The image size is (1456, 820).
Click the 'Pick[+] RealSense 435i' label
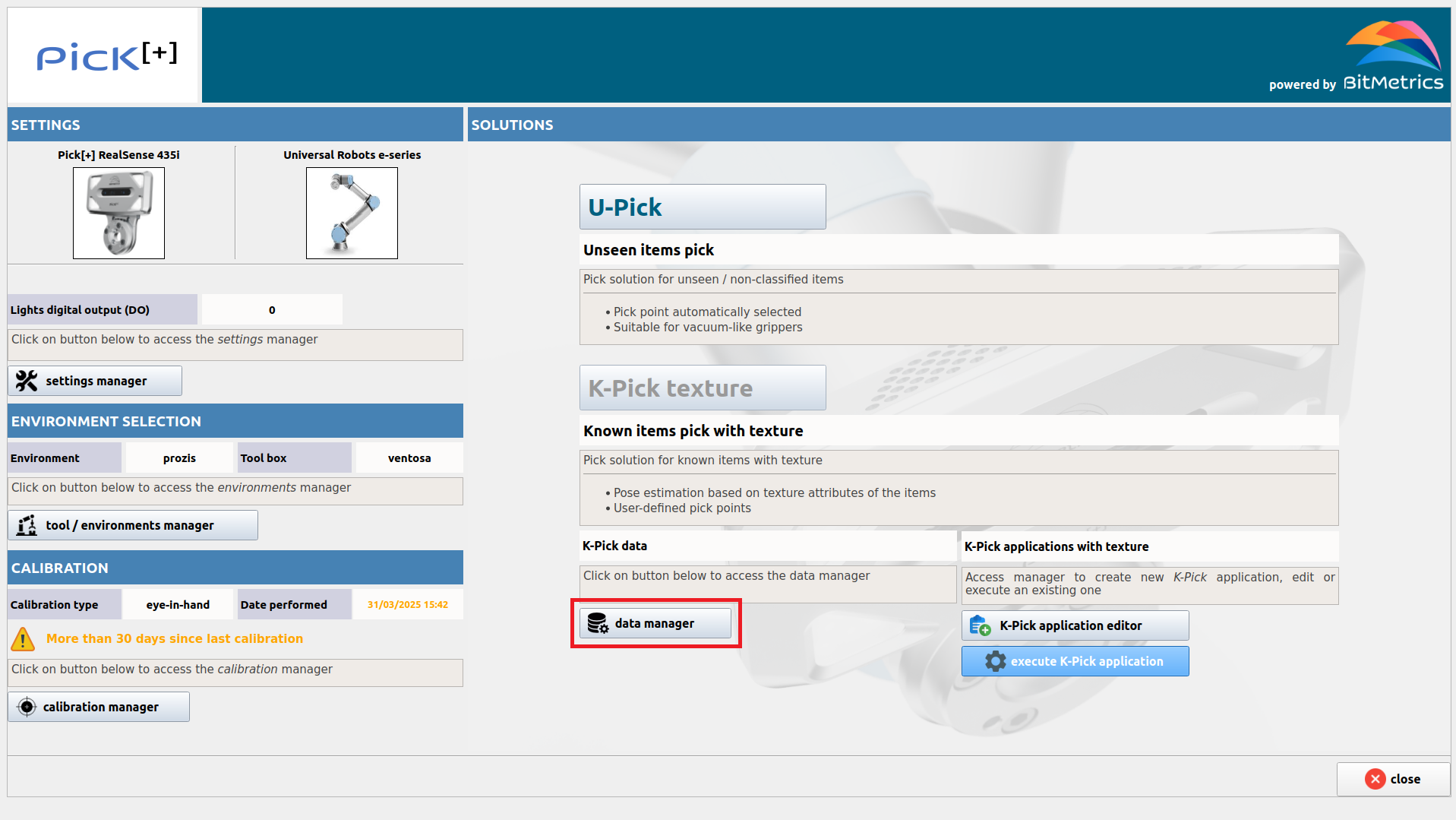pyautogui.click(x=118, y=154)
